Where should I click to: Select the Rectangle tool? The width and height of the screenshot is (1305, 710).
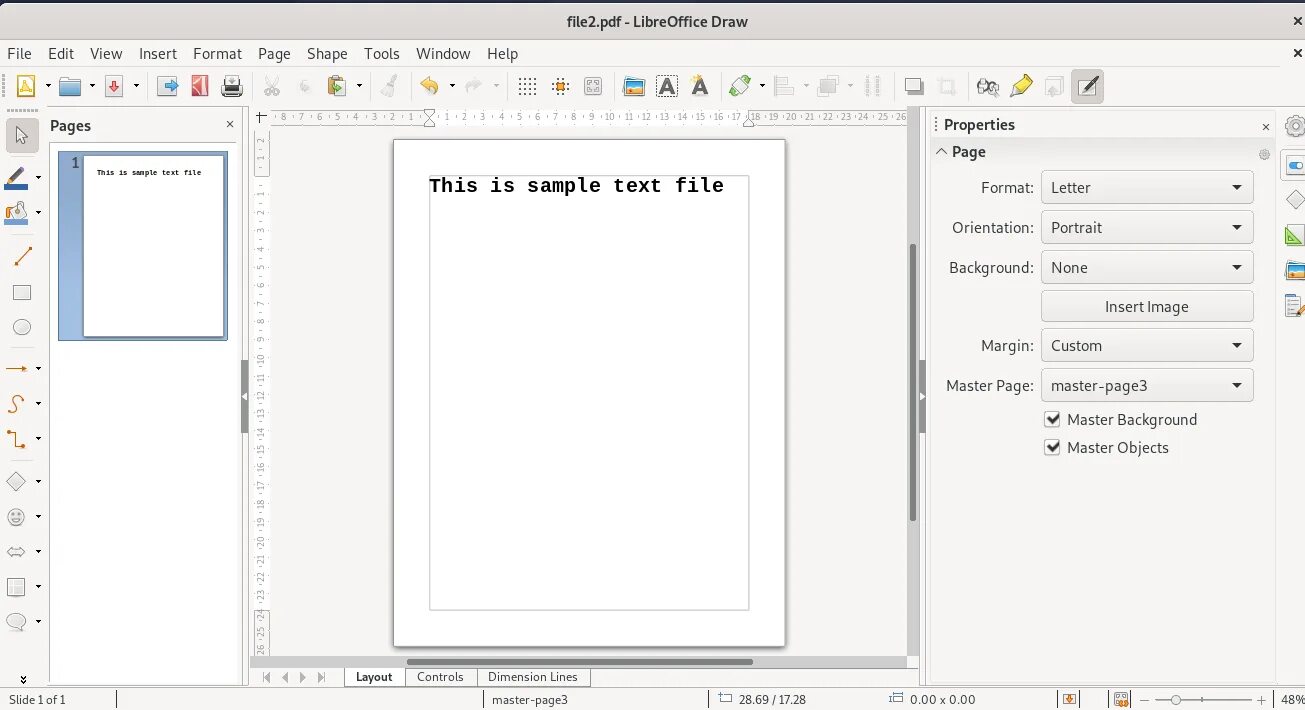tap(22, 293)
